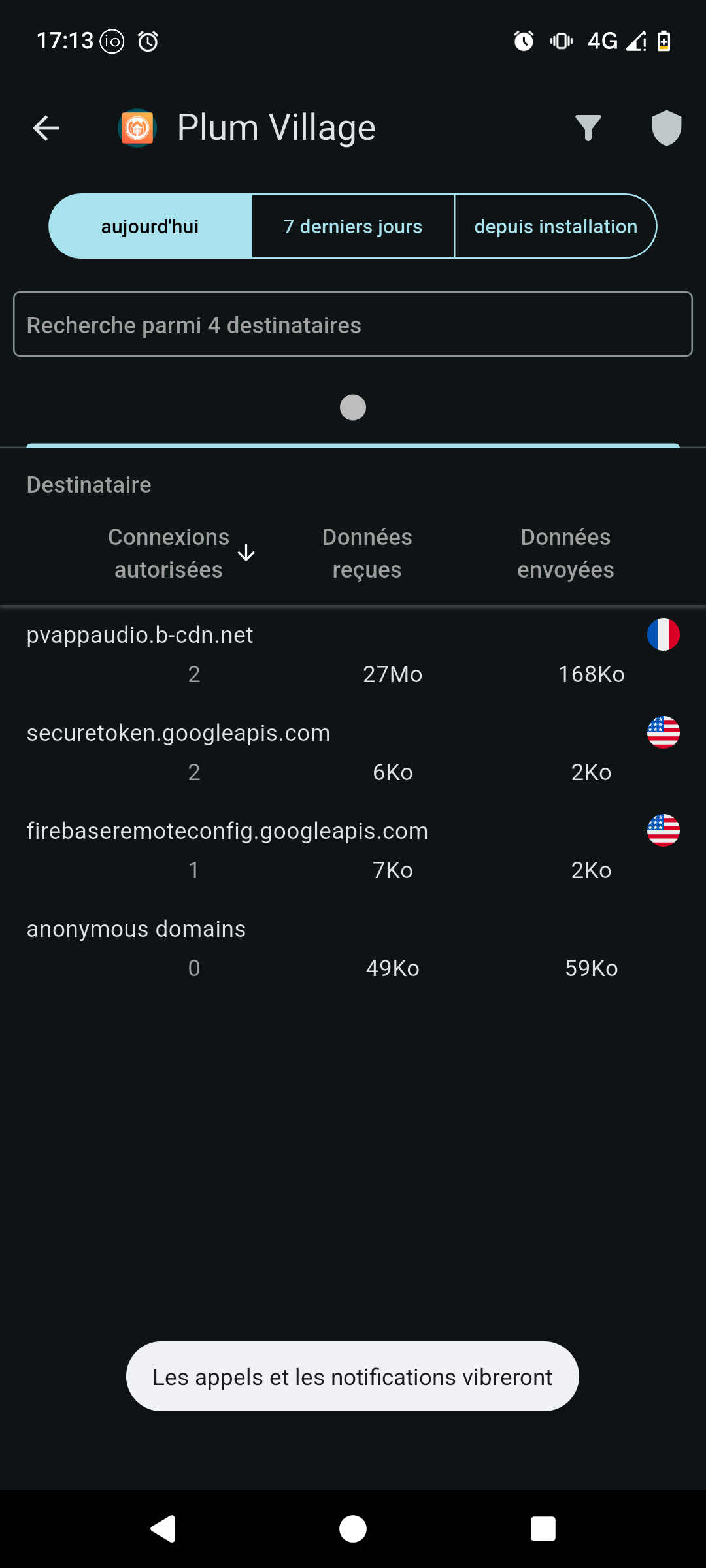Click the US flag beside firebaseremoteconfig.googleapis.com
The image size is (706, 1568).
[663, 830]
